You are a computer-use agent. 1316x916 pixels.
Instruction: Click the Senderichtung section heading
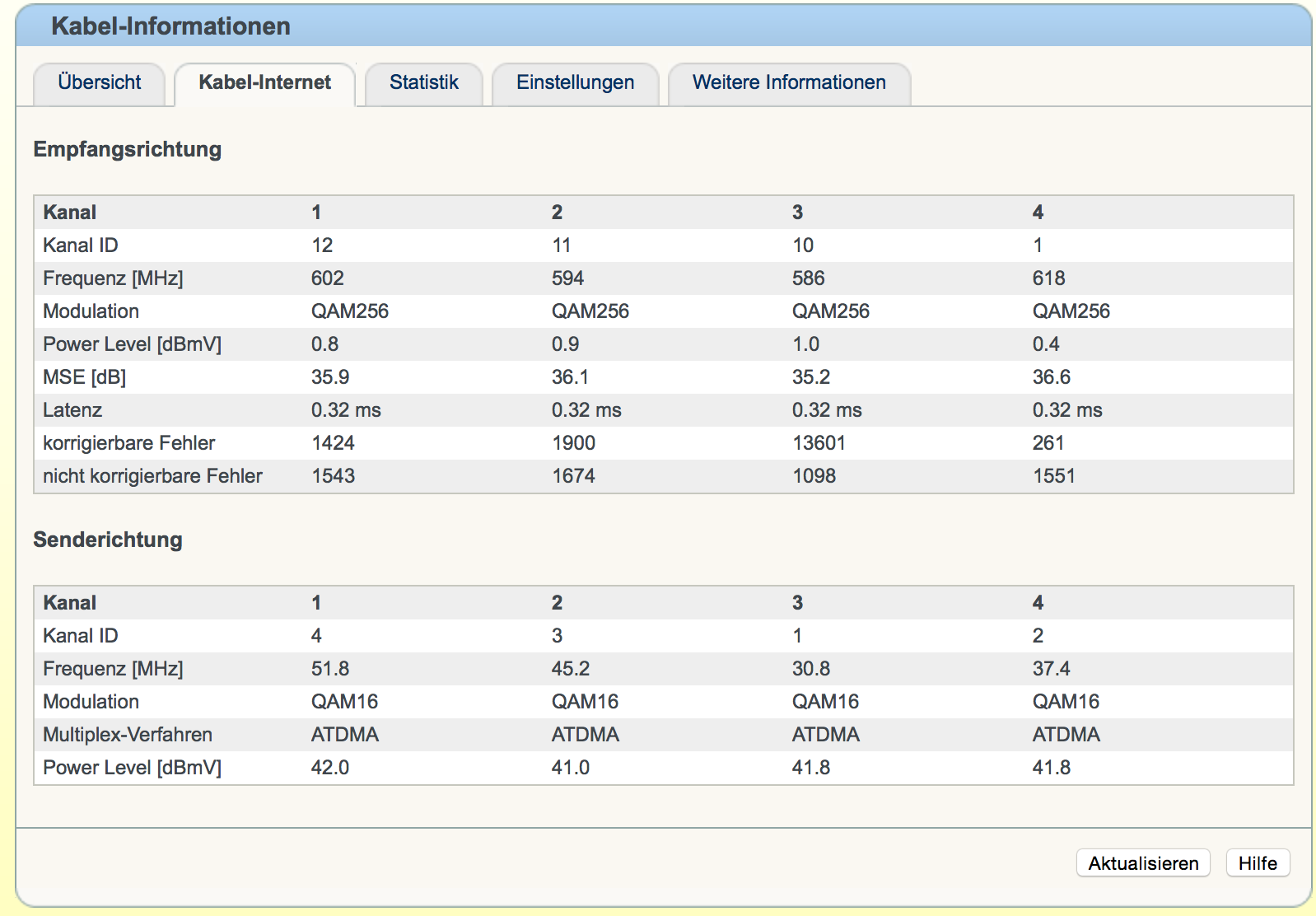pos(107,540)
